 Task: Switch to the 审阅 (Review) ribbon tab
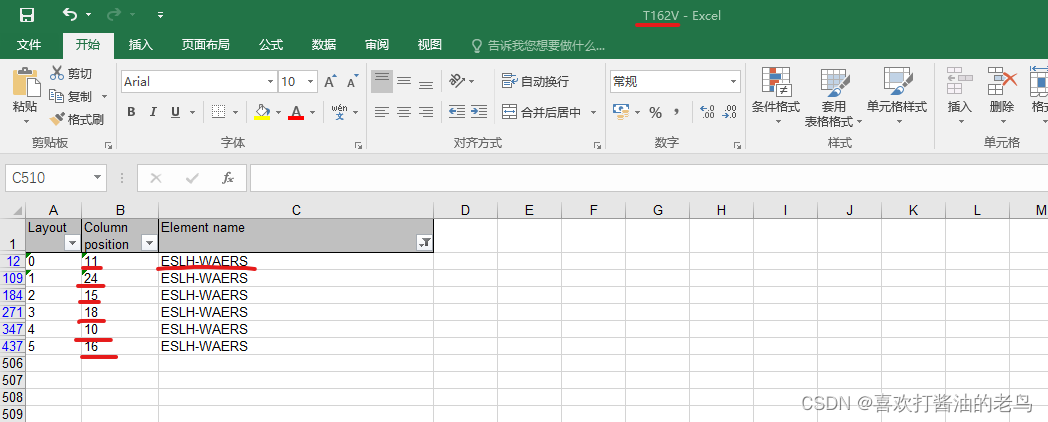(x=377, y=45)
